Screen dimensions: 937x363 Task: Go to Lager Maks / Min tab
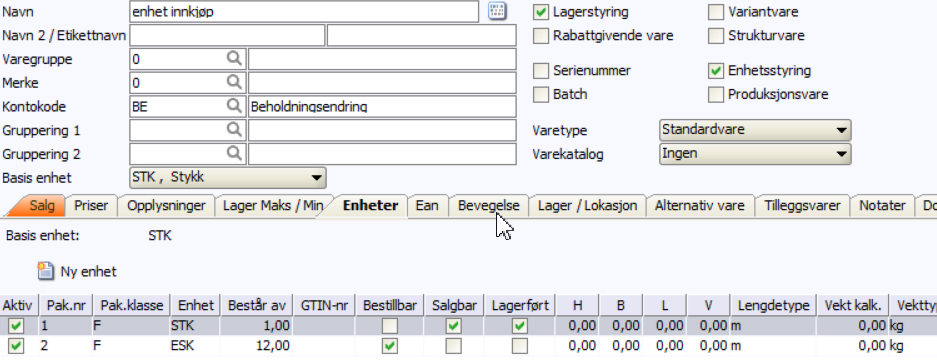[x=272, y=206]
